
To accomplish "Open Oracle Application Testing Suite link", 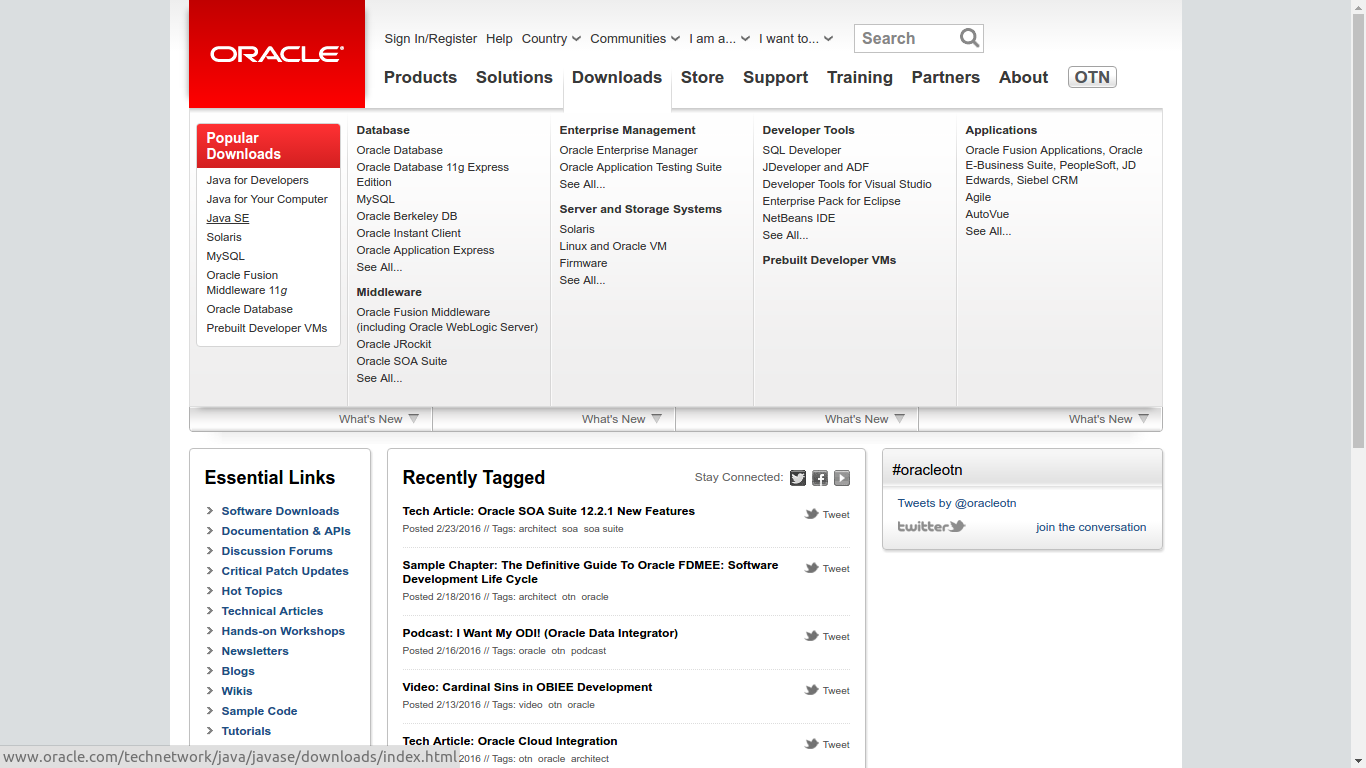I will (x=641, y=167).
